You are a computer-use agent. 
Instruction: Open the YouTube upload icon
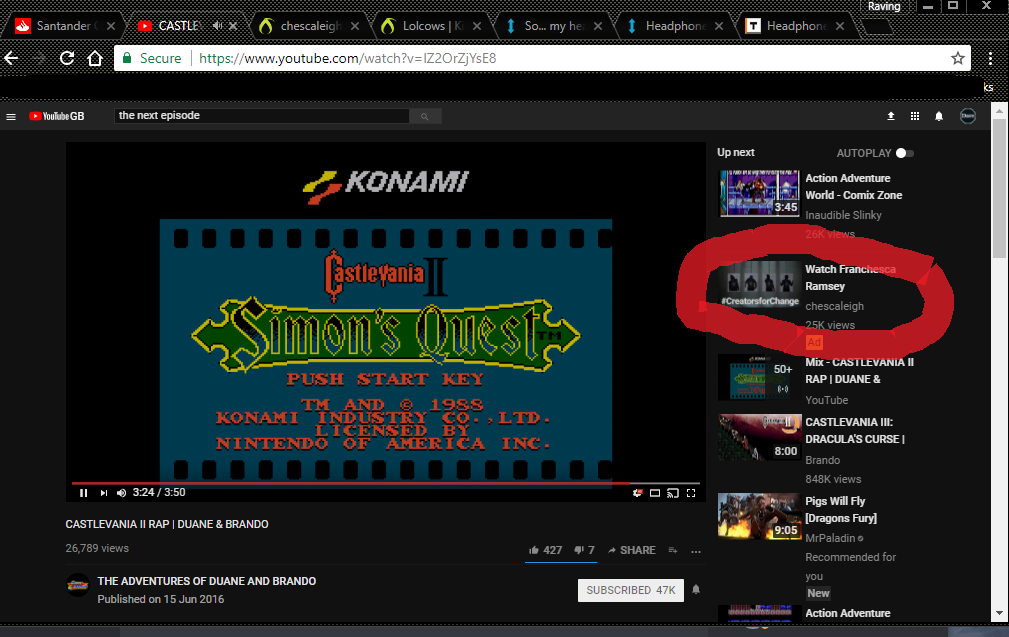pyautogui.click(x=891, y=116)
